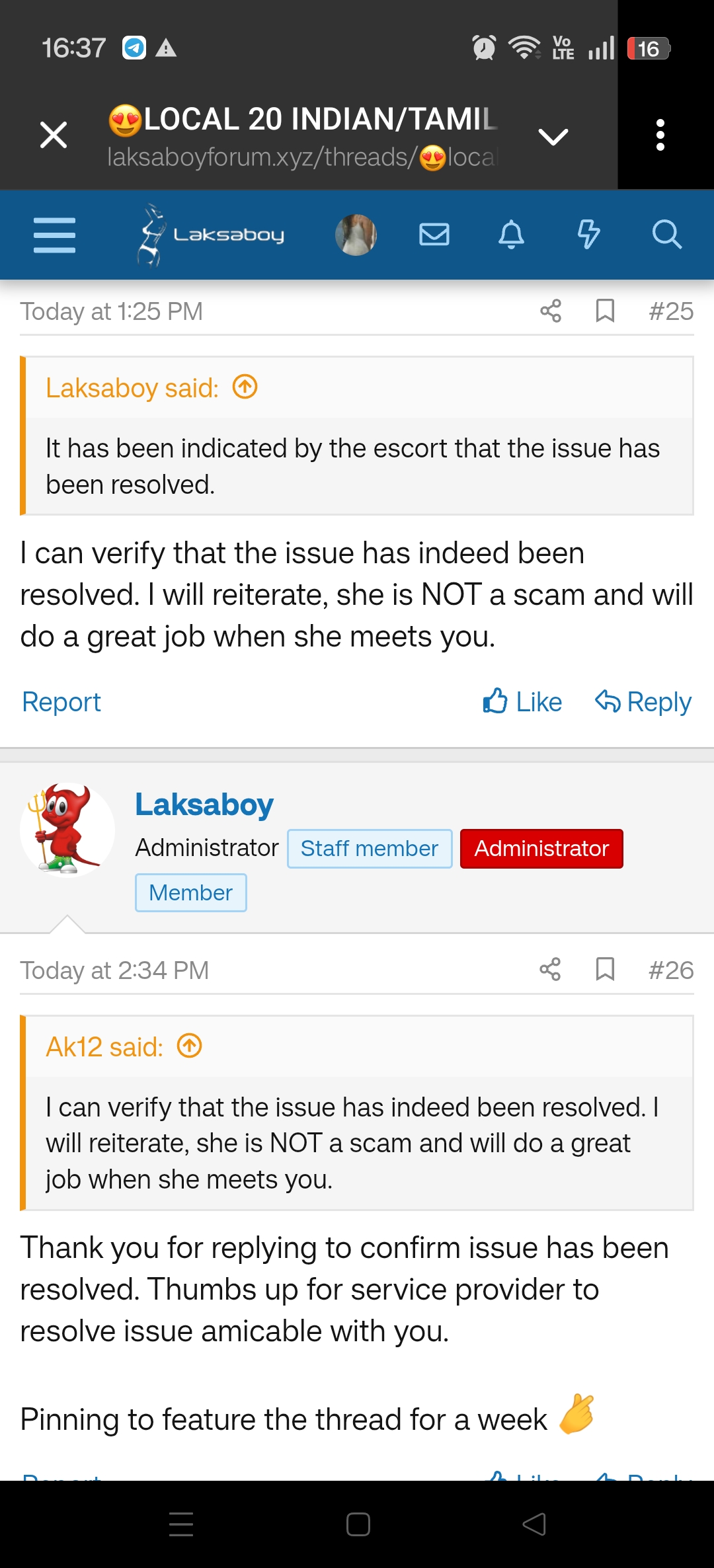Viewport: 714px width, 1568px height.
Task: Tap the Laksaboy logo in header
Action: (212, 235)
